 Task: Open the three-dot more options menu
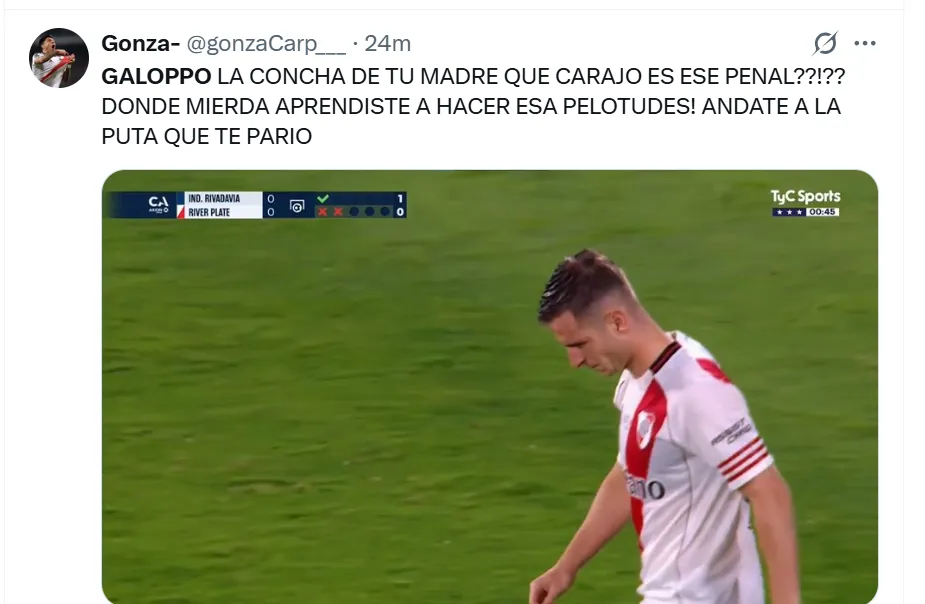[865, 43]
